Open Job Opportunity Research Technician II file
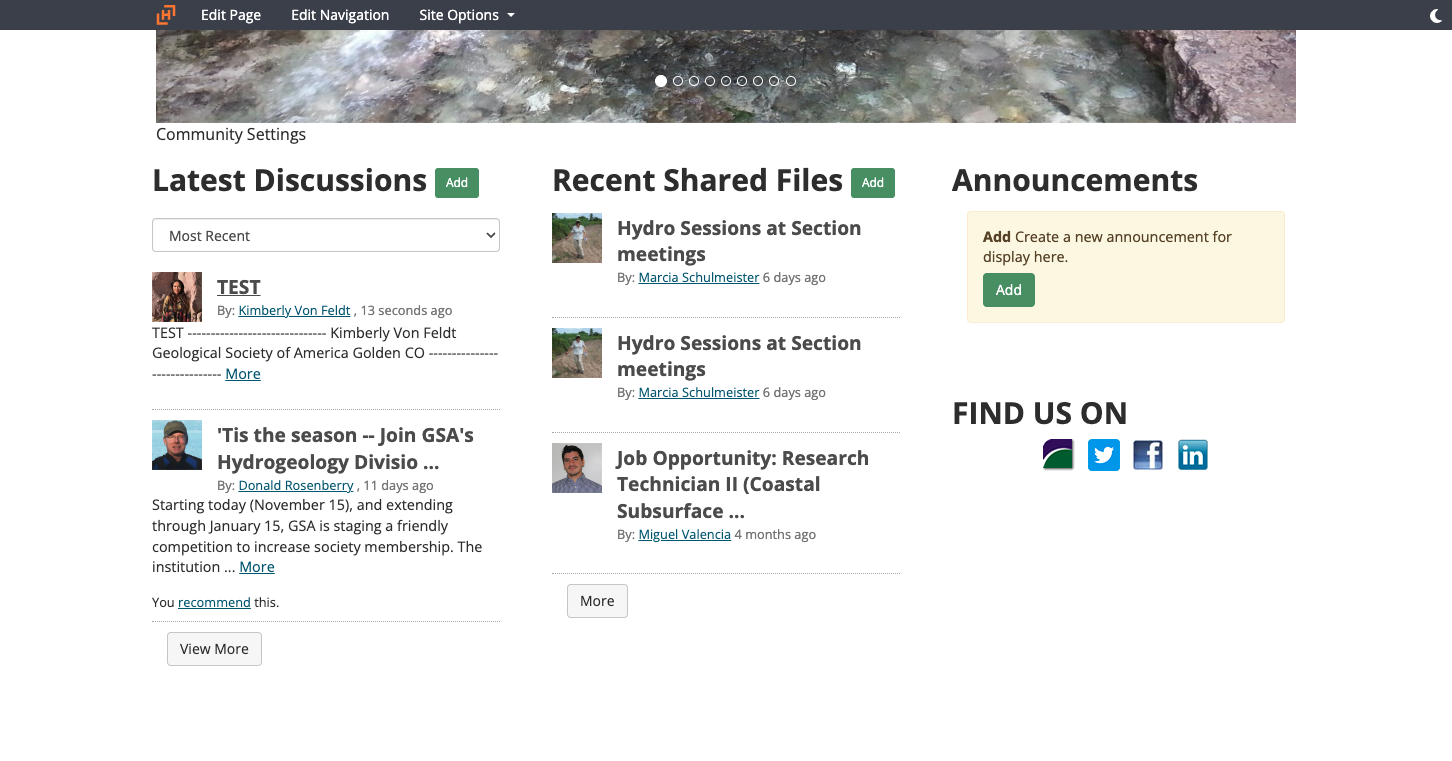 pyautogui.click(x=742, y=484)
